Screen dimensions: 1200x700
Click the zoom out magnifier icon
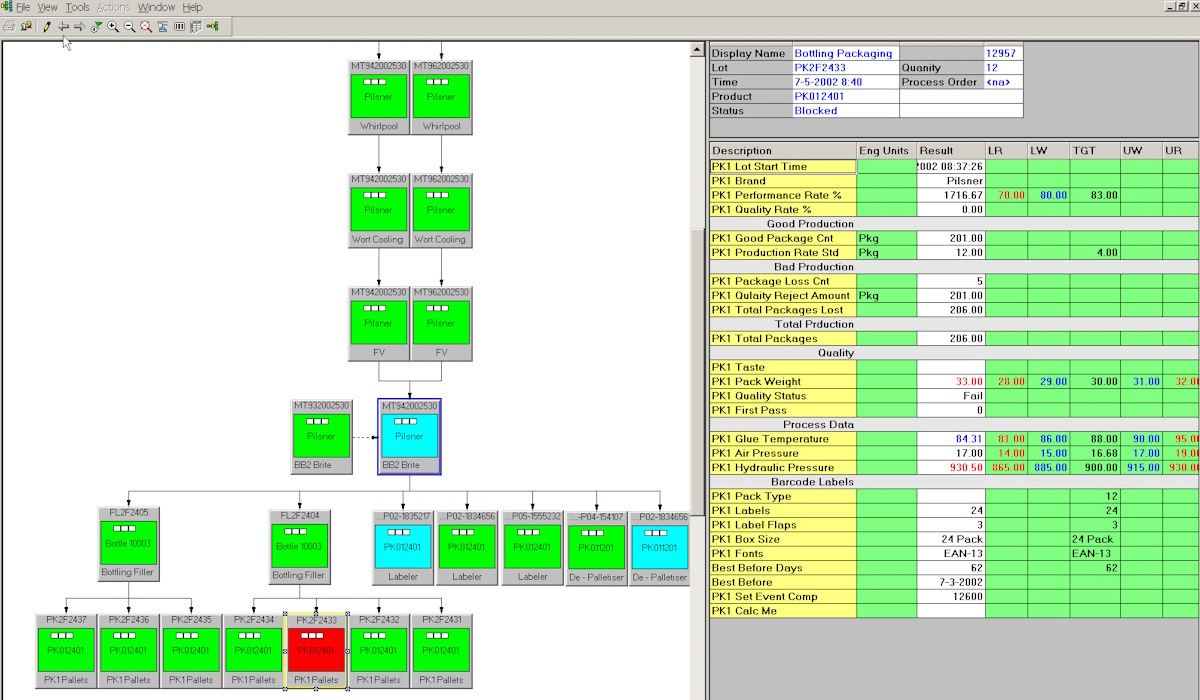129,26
